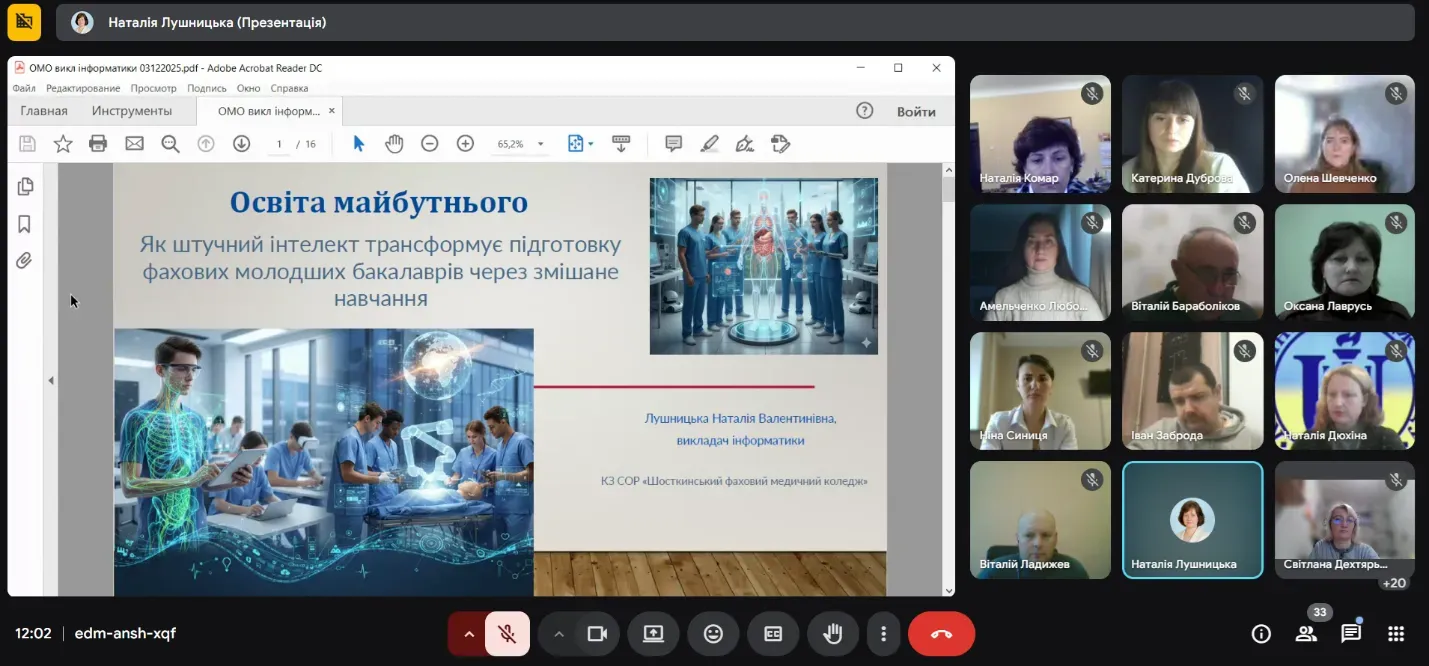
Task: Expand the camera video settings arrow
Action: [559, 633]
